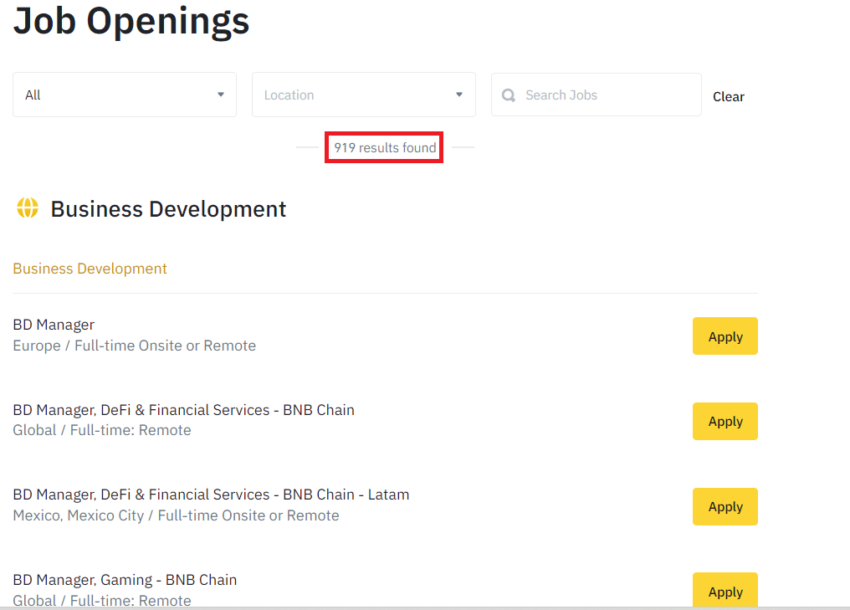The width and height of the screenshot is (850, 610).
Task: Apply for BD Manager Gaming role
Action: click(725, 590)
